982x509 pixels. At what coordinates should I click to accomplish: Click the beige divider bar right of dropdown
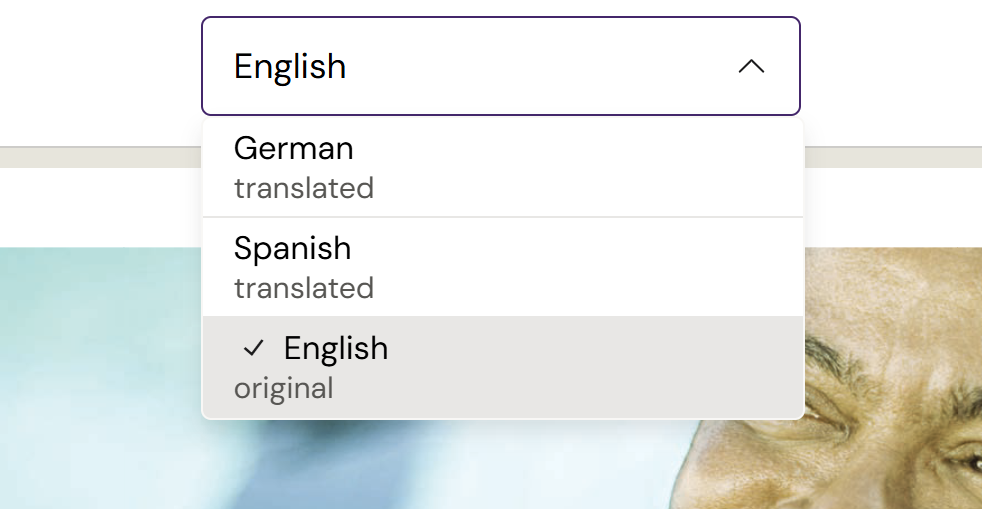click(x=892, y=157)
